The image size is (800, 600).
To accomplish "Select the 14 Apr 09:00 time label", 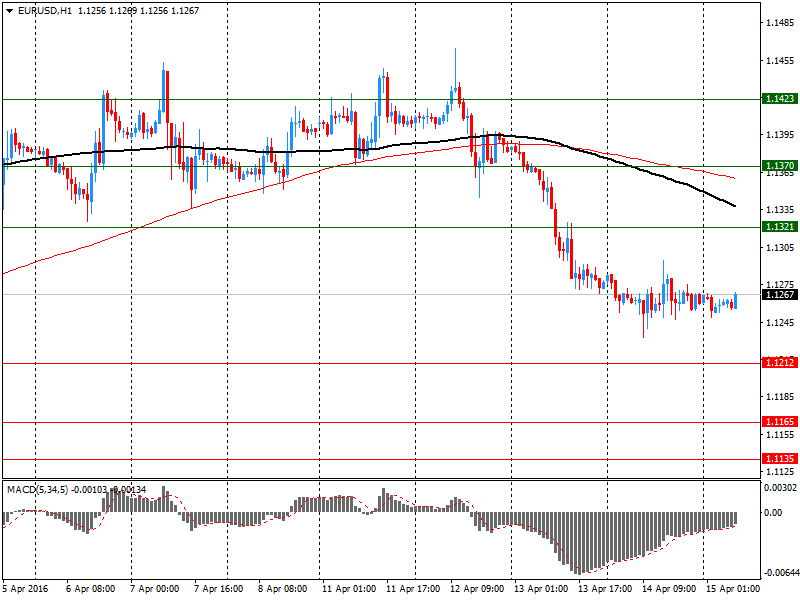I will [669, 589].
